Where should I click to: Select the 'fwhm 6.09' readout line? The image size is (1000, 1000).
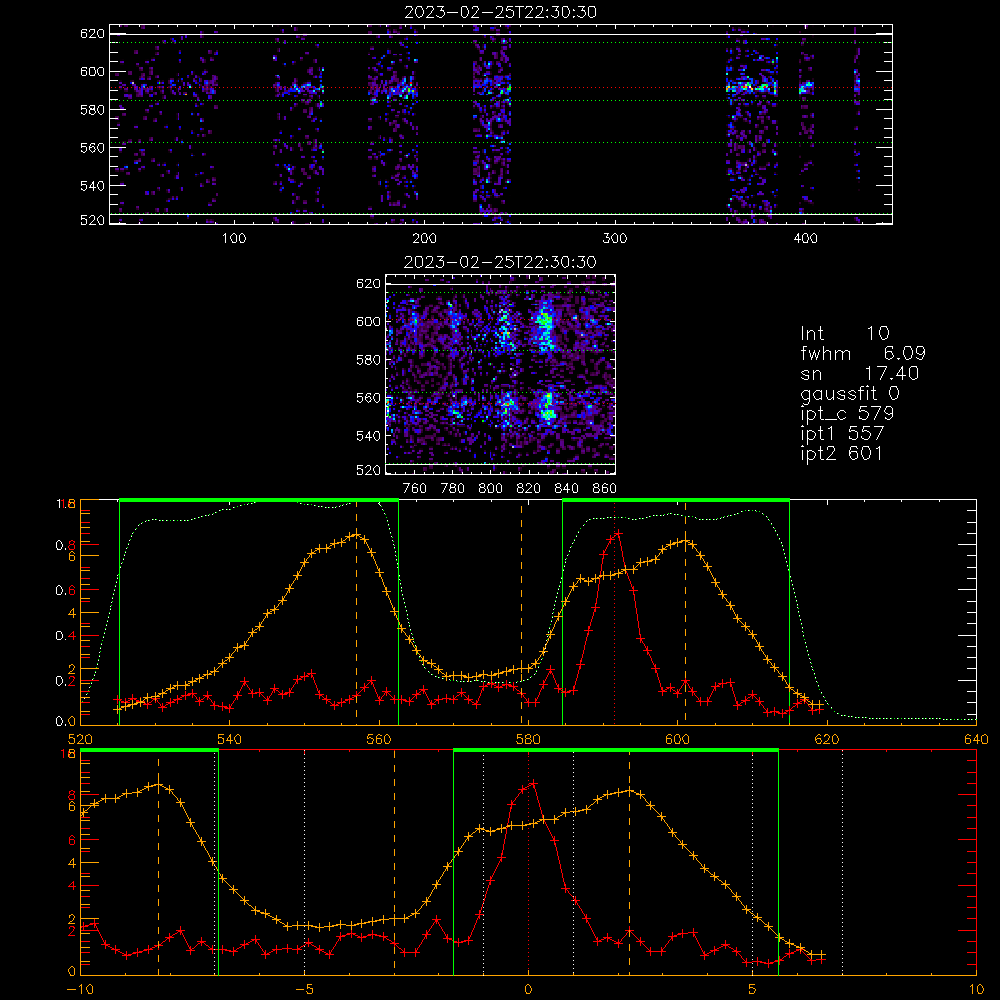[x=863, y=353]
